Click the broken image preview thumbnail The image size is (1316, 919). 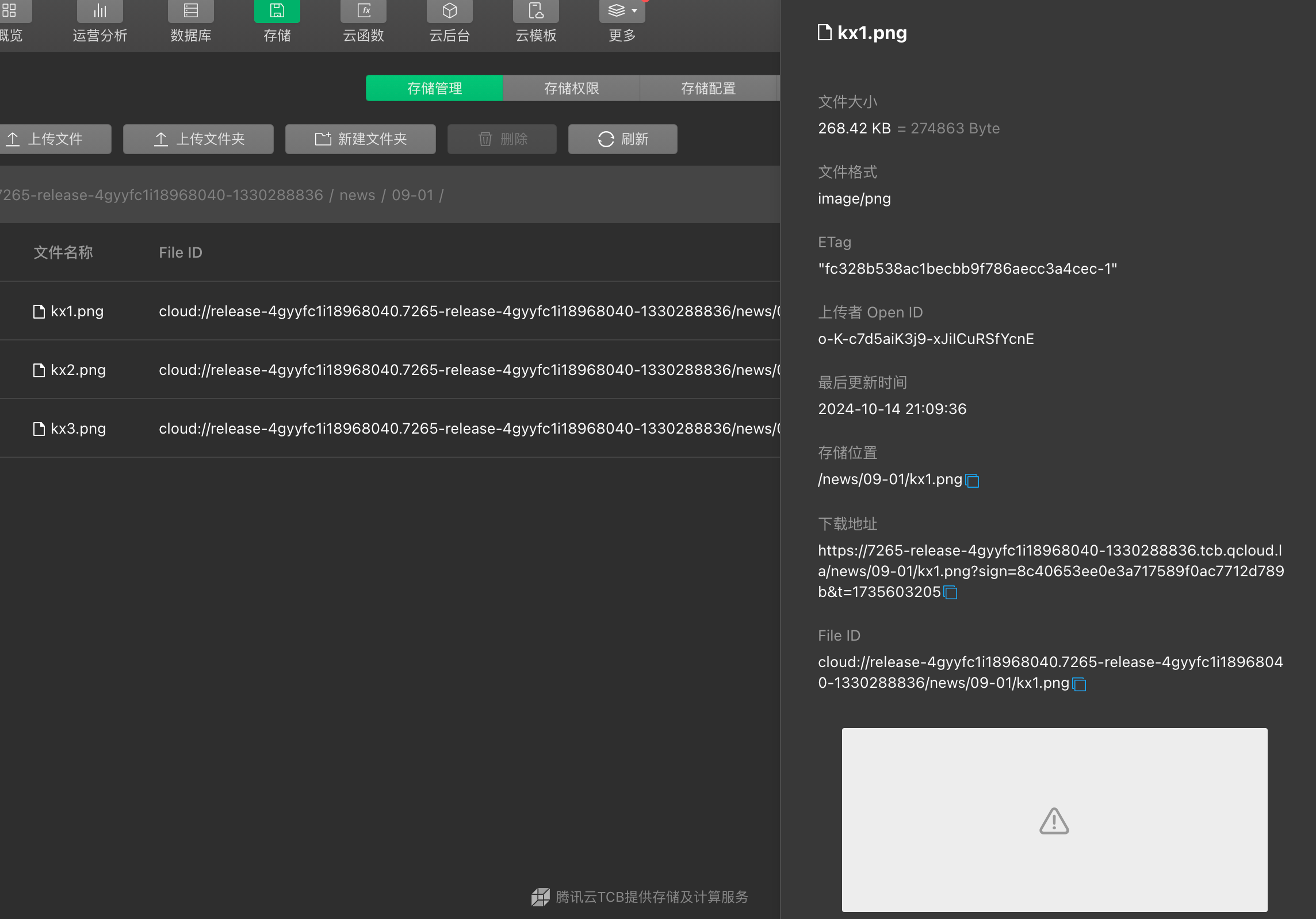tap(1054, 820)
